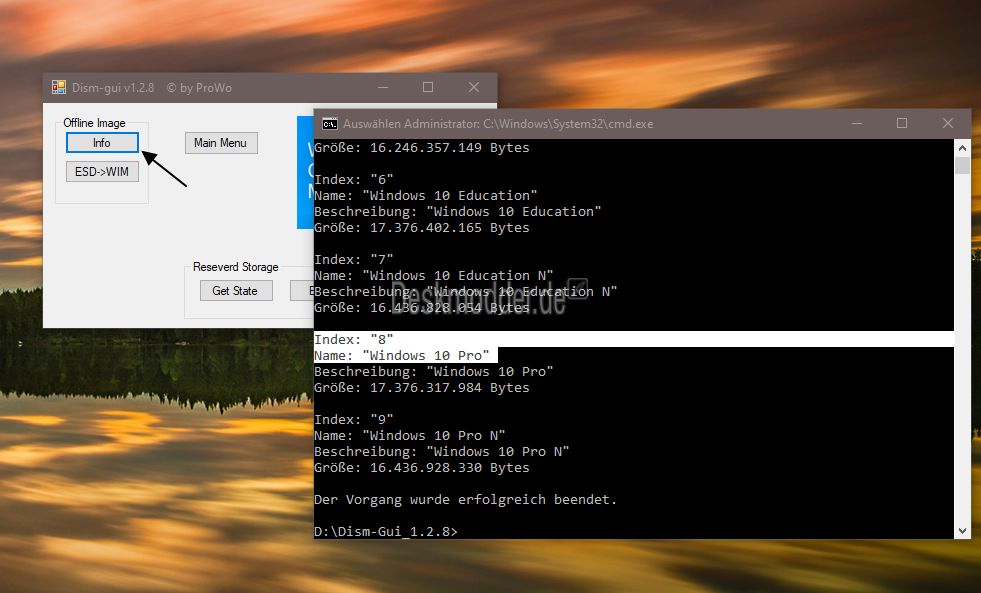The width and height of the screenshot is (981, 593).
Task: Click the Dism-gui app icon in title bar
Action: [x=59, y=88]
